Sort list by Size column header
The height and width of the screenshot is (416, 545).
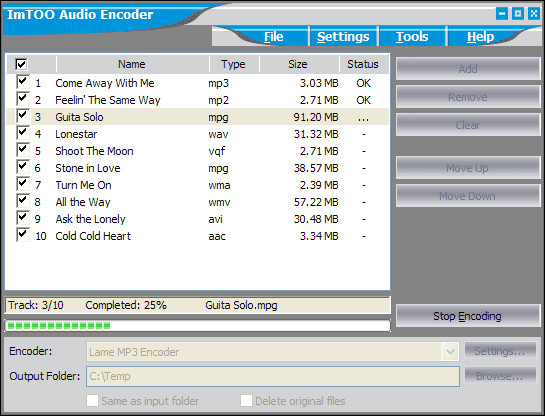click(298, 64)
